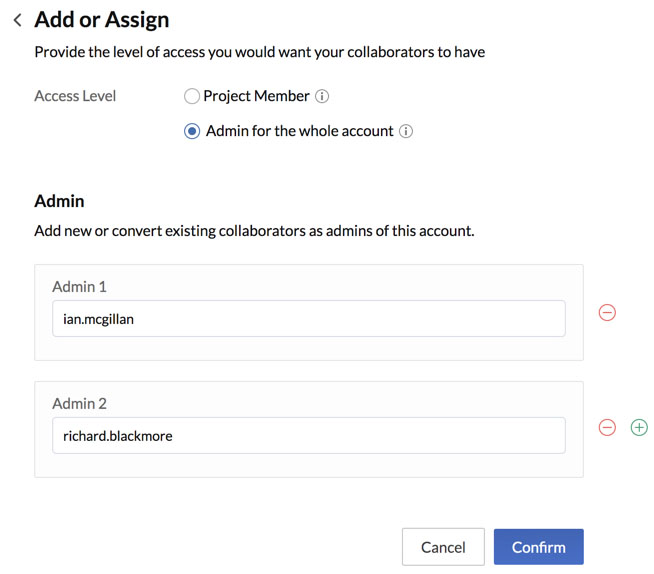
Task: Select the Project Member radio button
Action: 192,96
